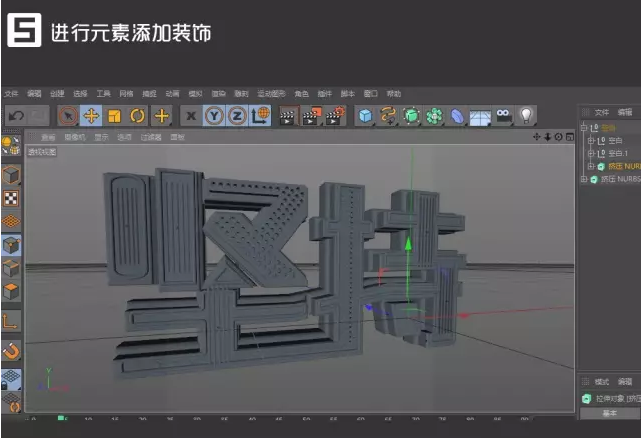Screen dimensions: 641x438
Task: Open the 角色 menu
Action: pos(302,94)
